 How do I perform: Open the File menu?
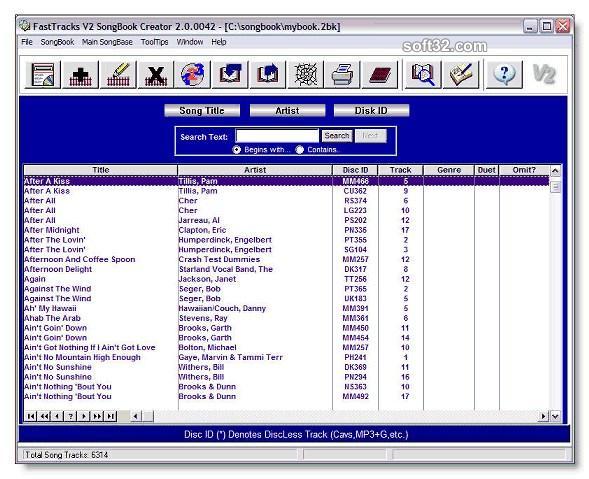(27, 42)
